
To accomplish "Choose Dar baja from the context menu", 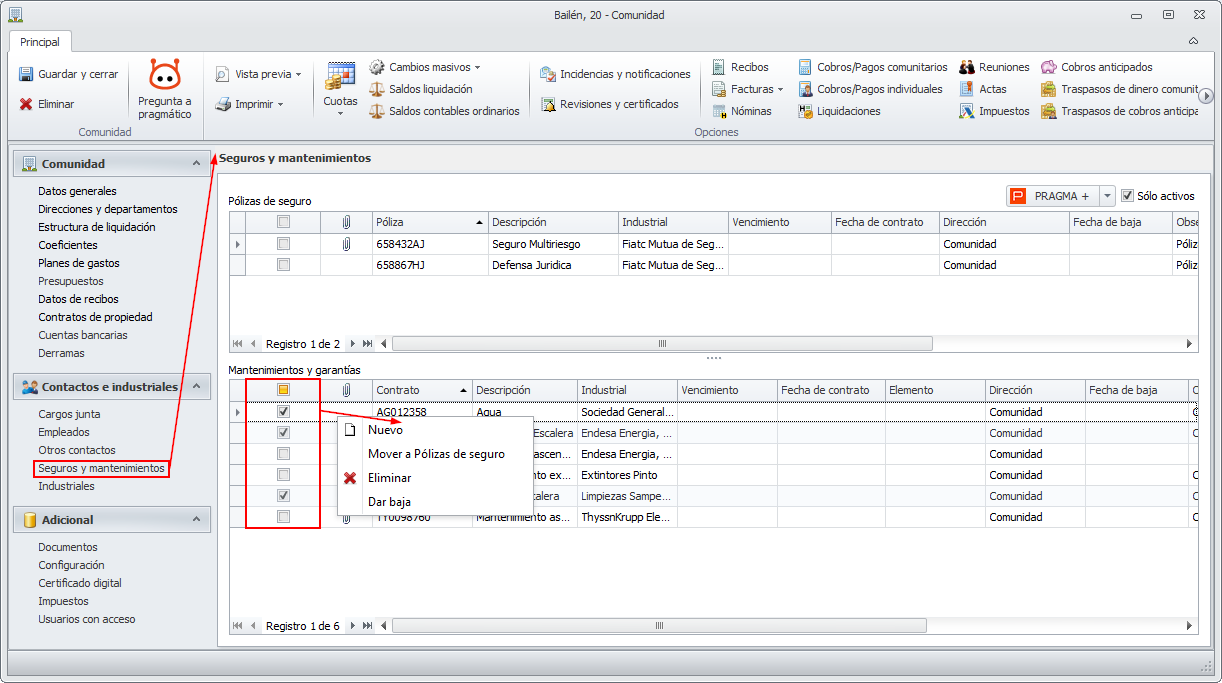I will point(435,502).
